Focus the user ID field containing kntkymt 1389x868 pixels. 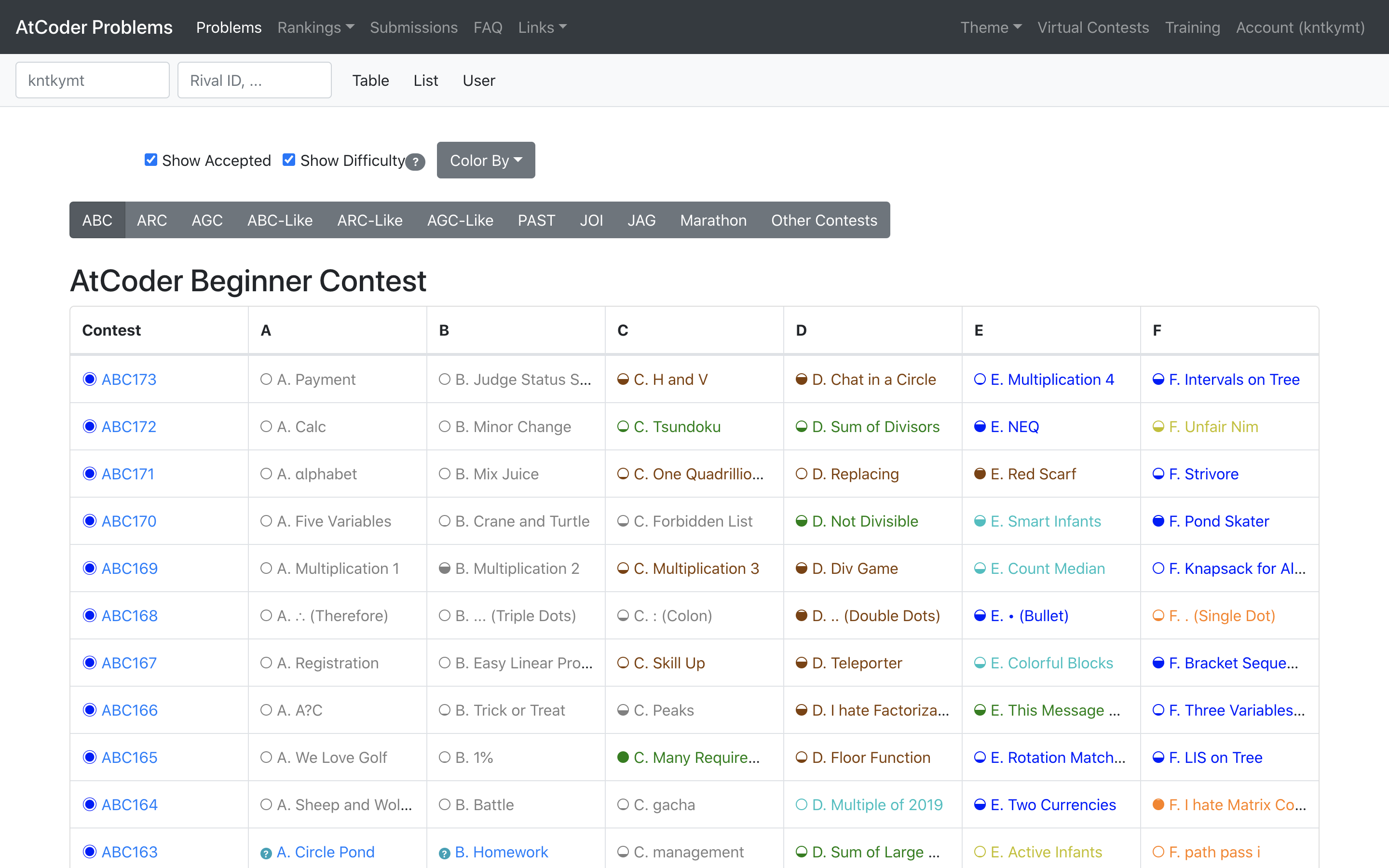coord(93,80)
